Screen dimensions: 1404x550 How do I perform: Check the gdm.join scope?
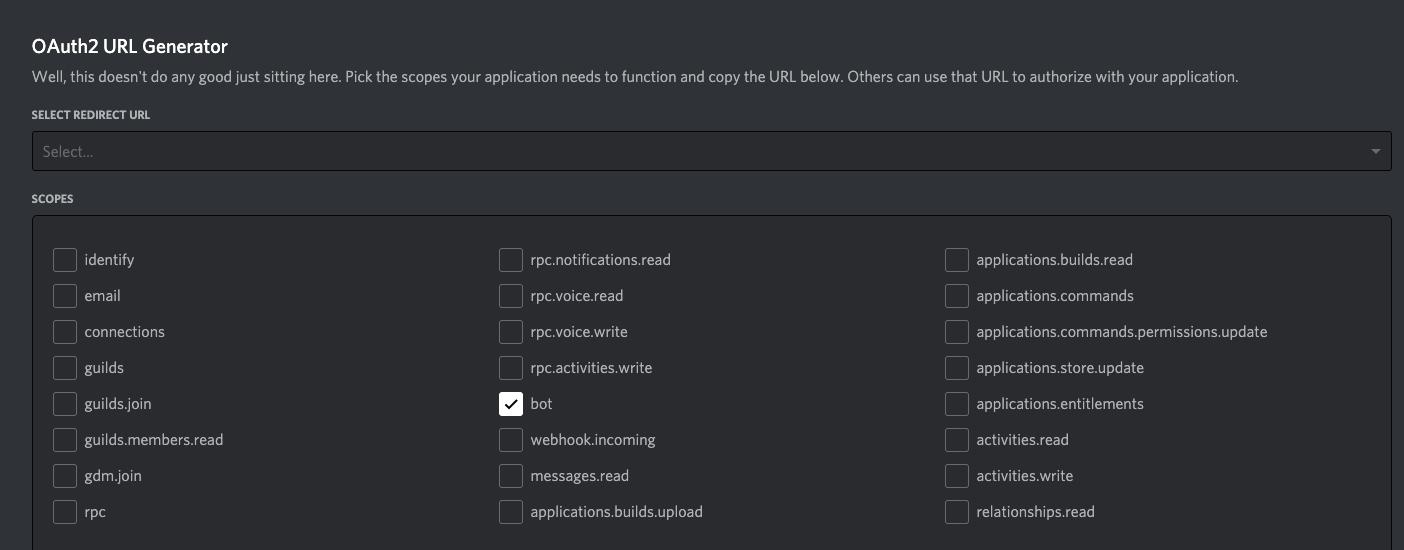pos(65,476)
